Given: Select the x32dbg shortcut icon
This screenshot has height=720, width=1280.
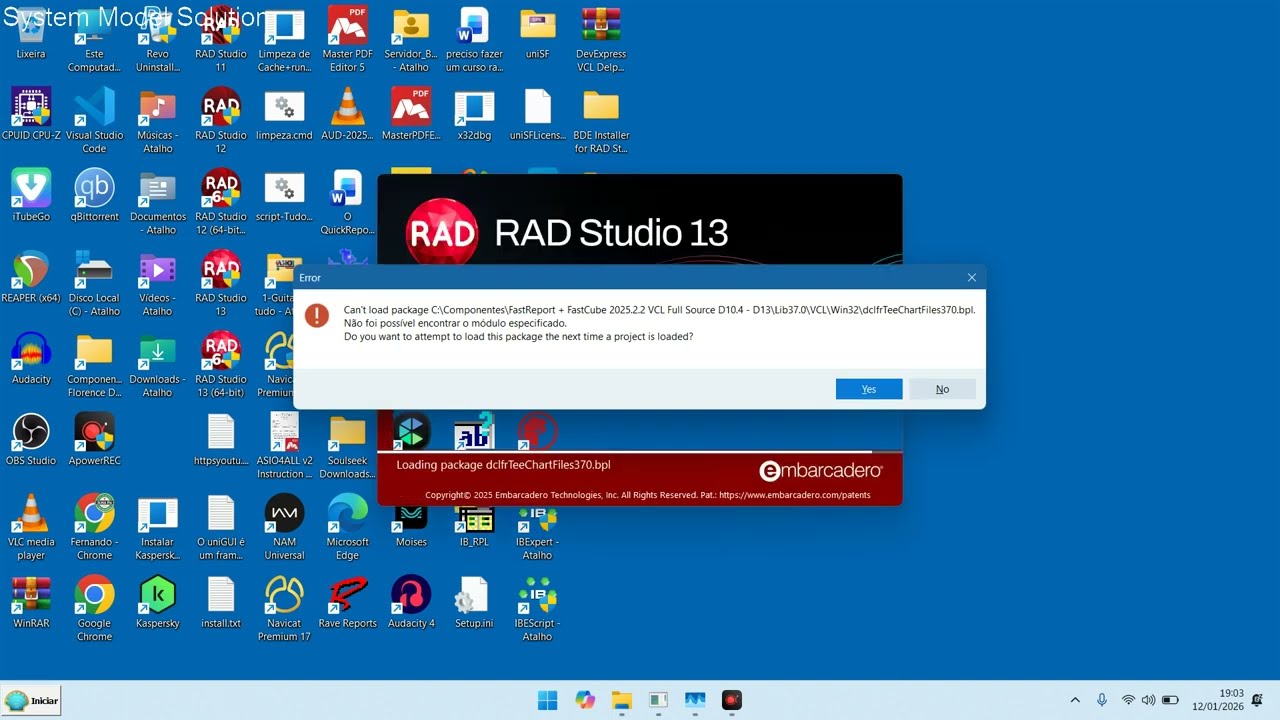Looking at the screenshot, I should pos(474,114).
